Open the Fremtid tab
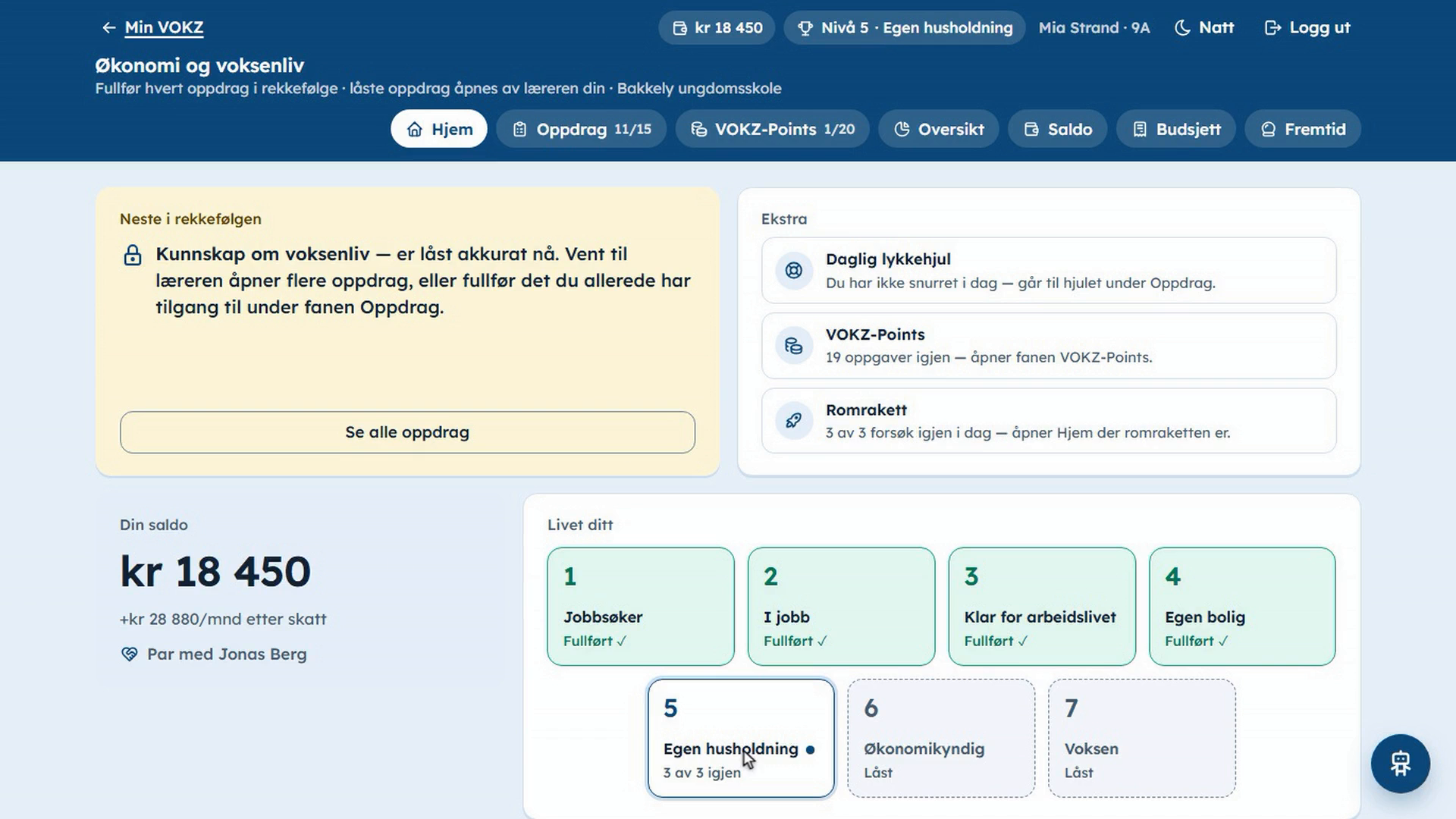1456x819 pixels. (1303, 129)
